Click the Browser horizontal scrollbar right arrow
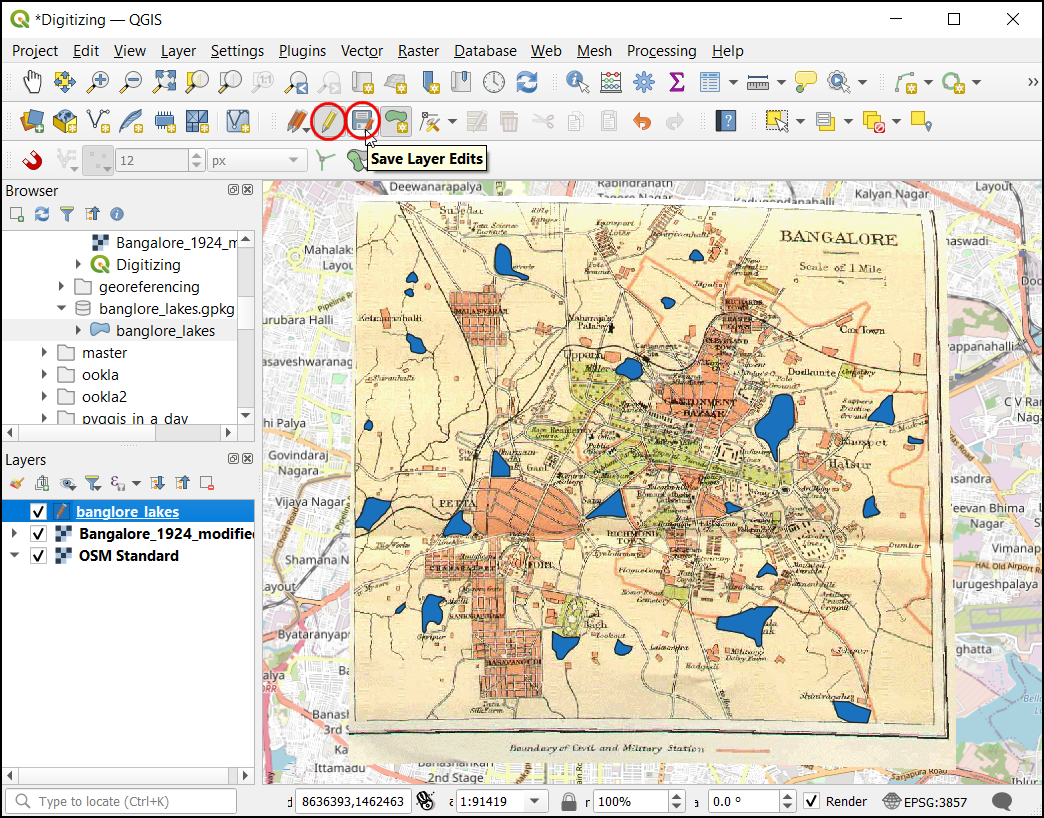This screenshot has width=1044, height=818. (228, 433)
